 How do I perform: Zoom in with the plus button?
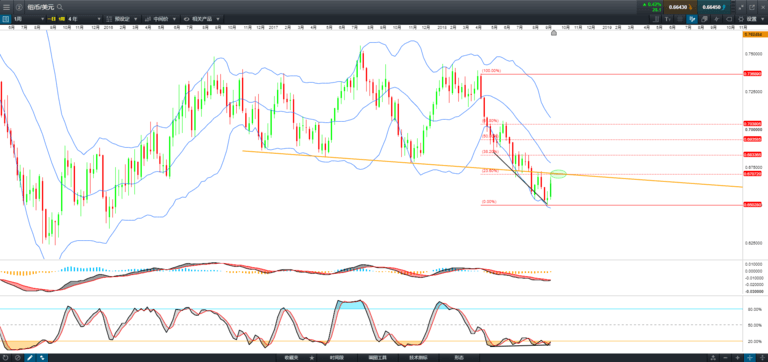(x=738, y=358)
